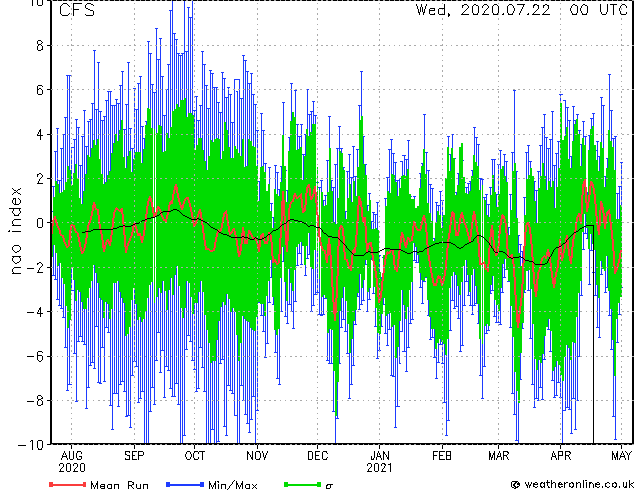Click the y-axis value 8
The height and width of the screenshot is (490, 634).
point(40,45)
